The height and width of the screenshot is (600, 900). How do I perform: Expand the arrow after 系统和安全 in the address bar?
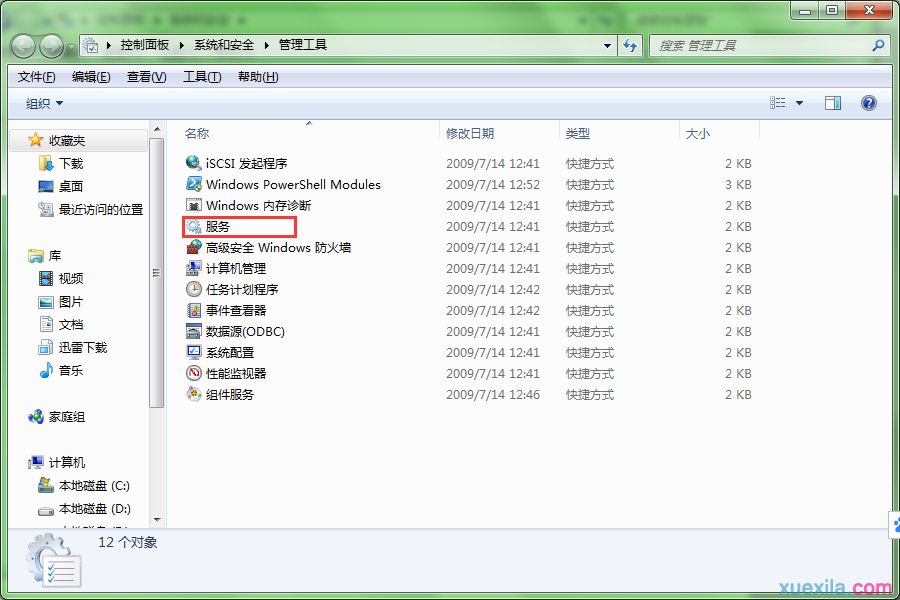(266, 45)
